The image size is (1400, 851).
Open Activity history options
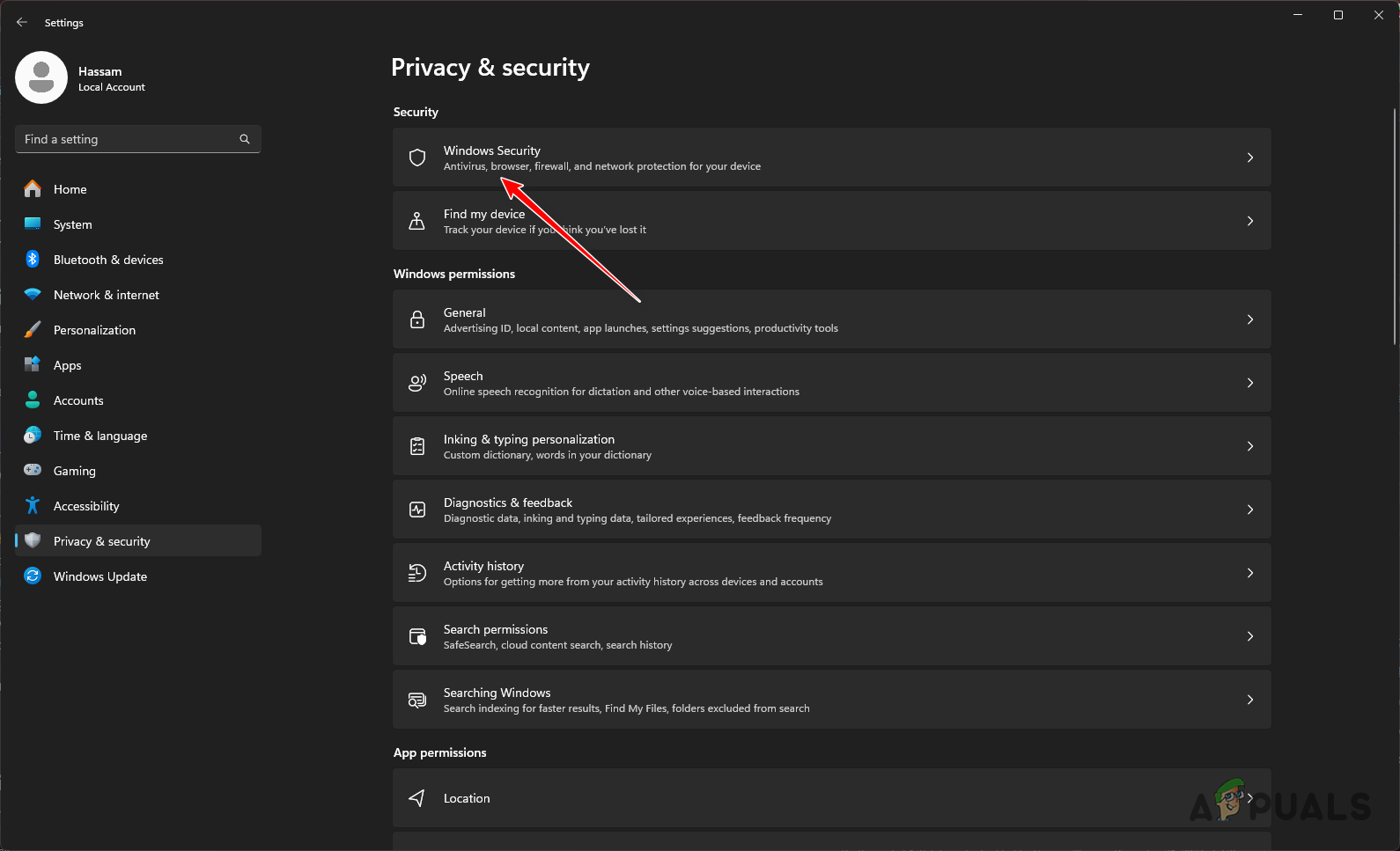pyautogui.click(x=832, y=573)
